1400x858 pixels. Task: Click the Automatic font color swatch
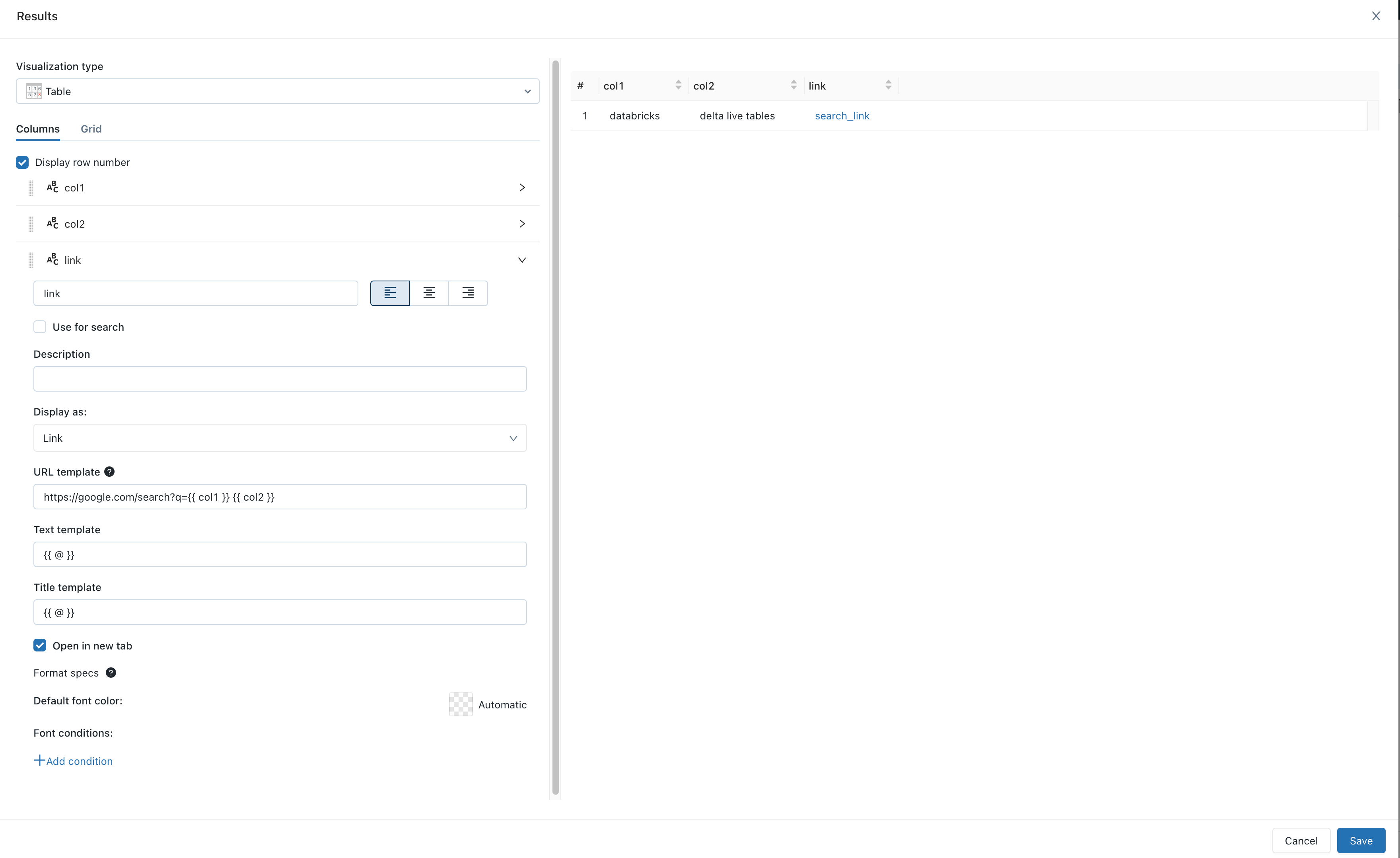(460, 704)
